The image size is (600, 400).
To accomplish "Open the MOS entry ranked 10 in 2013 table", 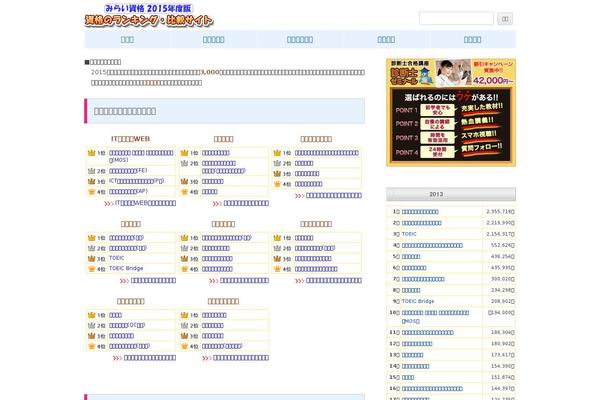I will coord(435,317).
